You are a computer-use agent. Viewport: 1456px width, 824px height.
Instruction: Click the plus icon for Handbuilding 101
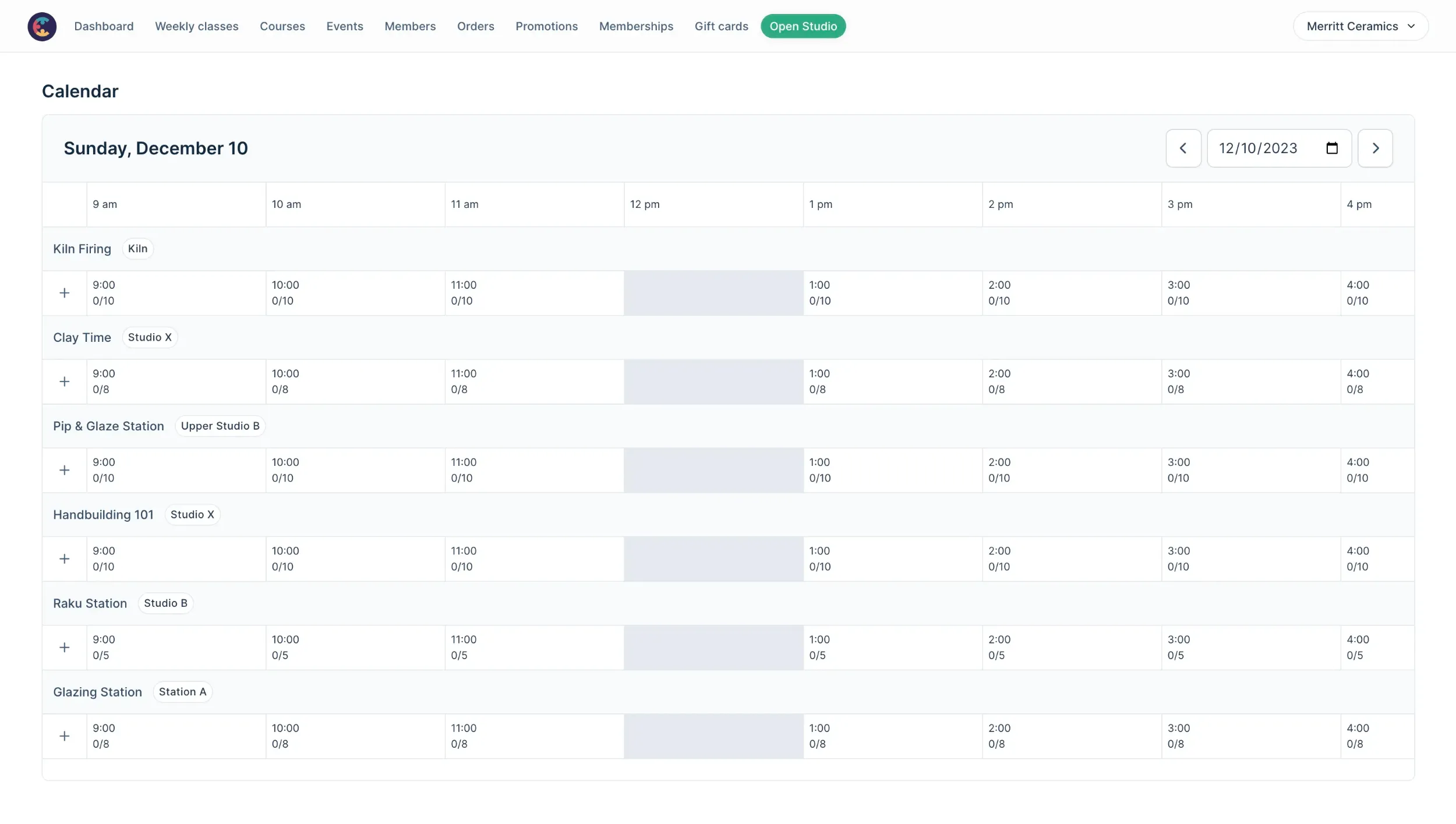pyautogui.click(x=65, y=558)
